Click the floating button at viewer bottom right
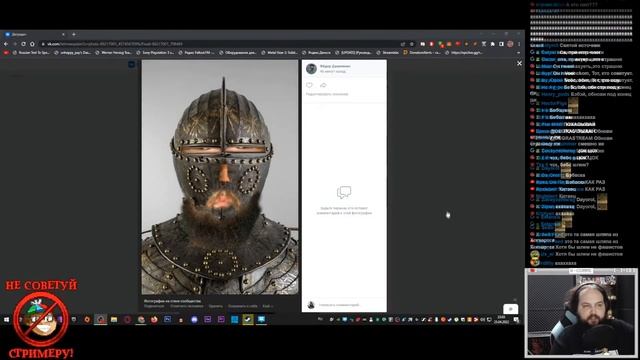640x360 pixels. point(511,309)
